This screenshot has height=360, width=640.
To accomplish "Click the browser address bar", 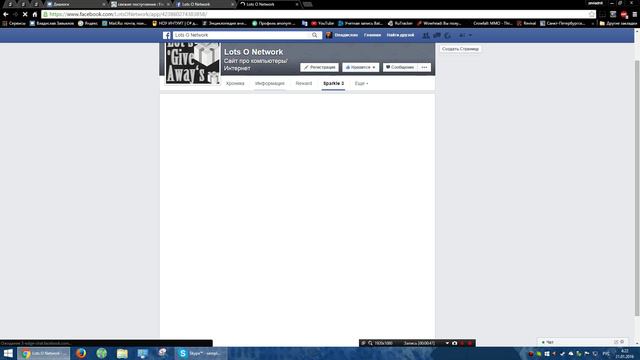I will click(x=318, y=14).
